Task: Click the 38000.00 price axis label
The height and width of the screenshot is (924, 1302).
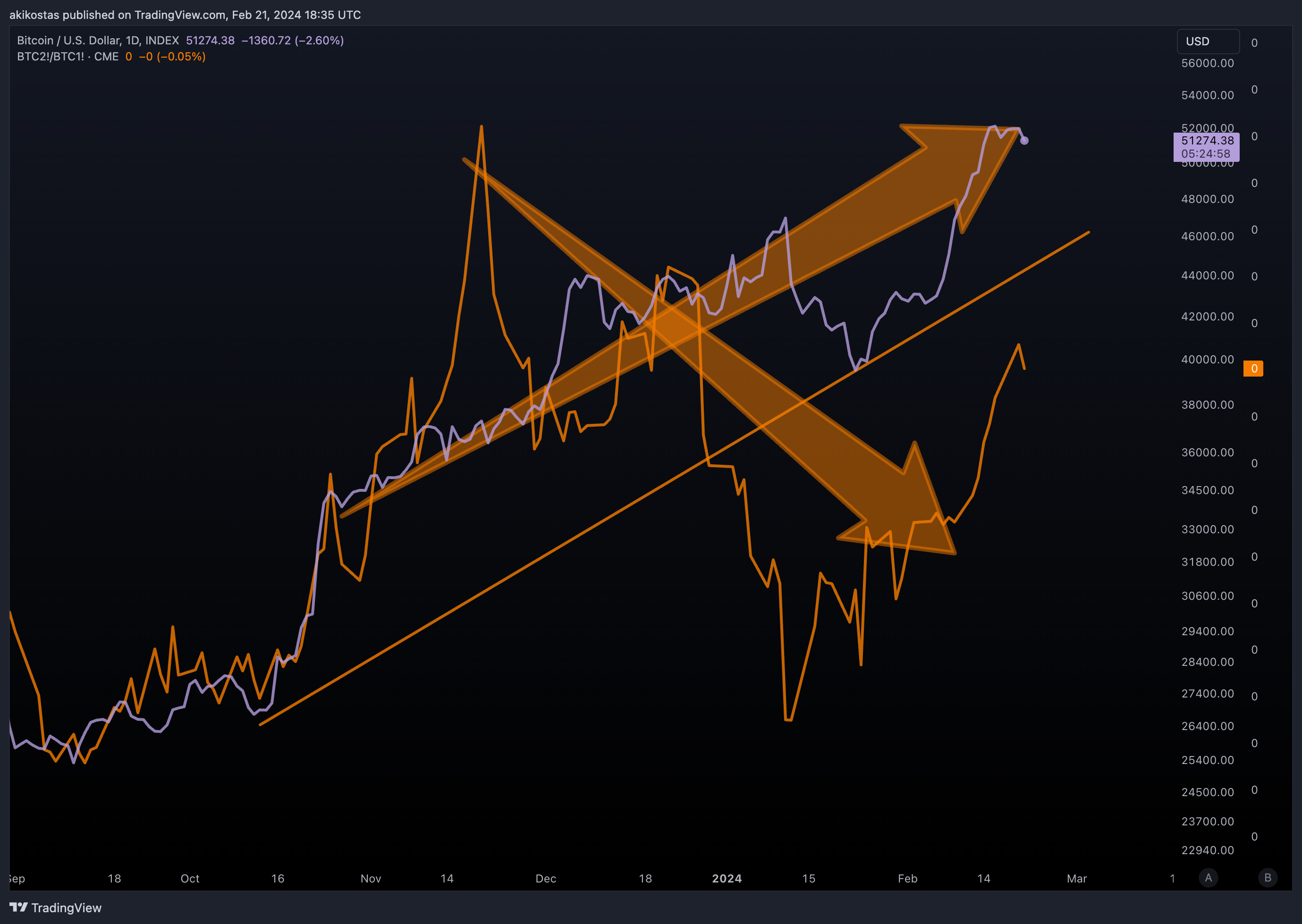Action: (1208, 404)
